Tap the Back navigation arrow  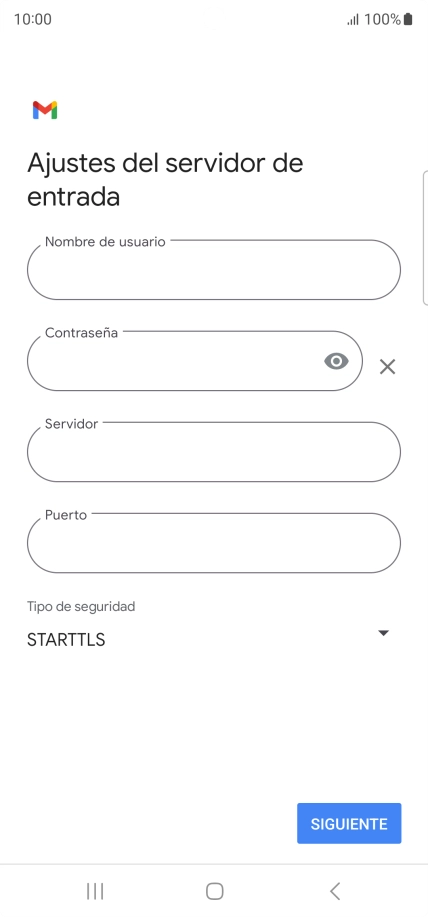coord(334,891)
